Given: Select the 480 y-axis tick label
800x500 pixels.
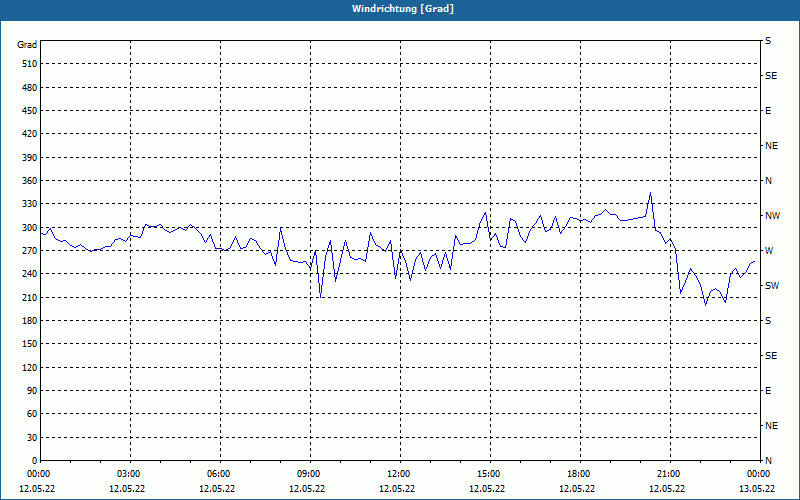Looking at the screenshot, I should click(x=30, y=88).
